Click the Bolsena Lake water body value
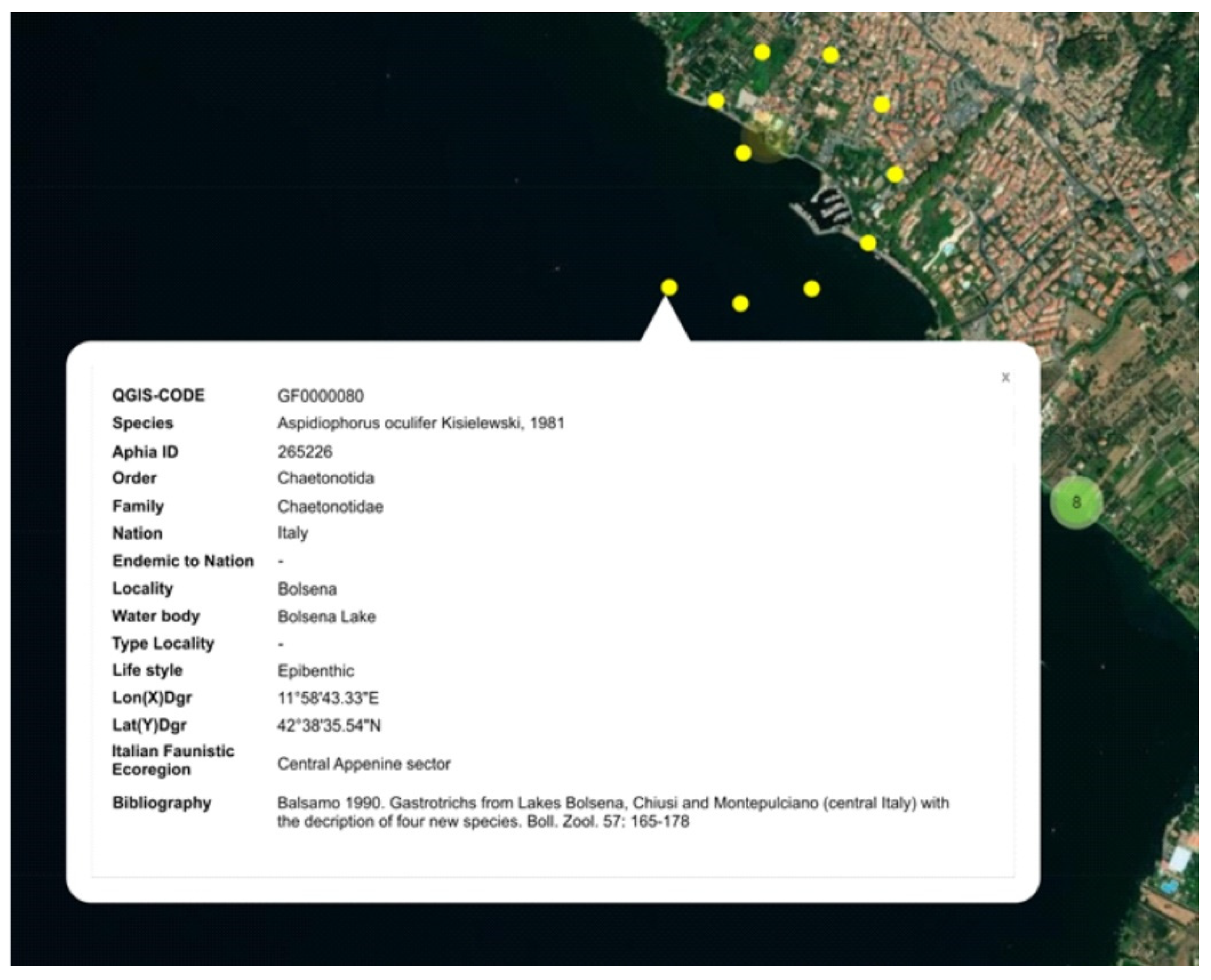This screenshot has height=980, width=1211. click(327, 616)
